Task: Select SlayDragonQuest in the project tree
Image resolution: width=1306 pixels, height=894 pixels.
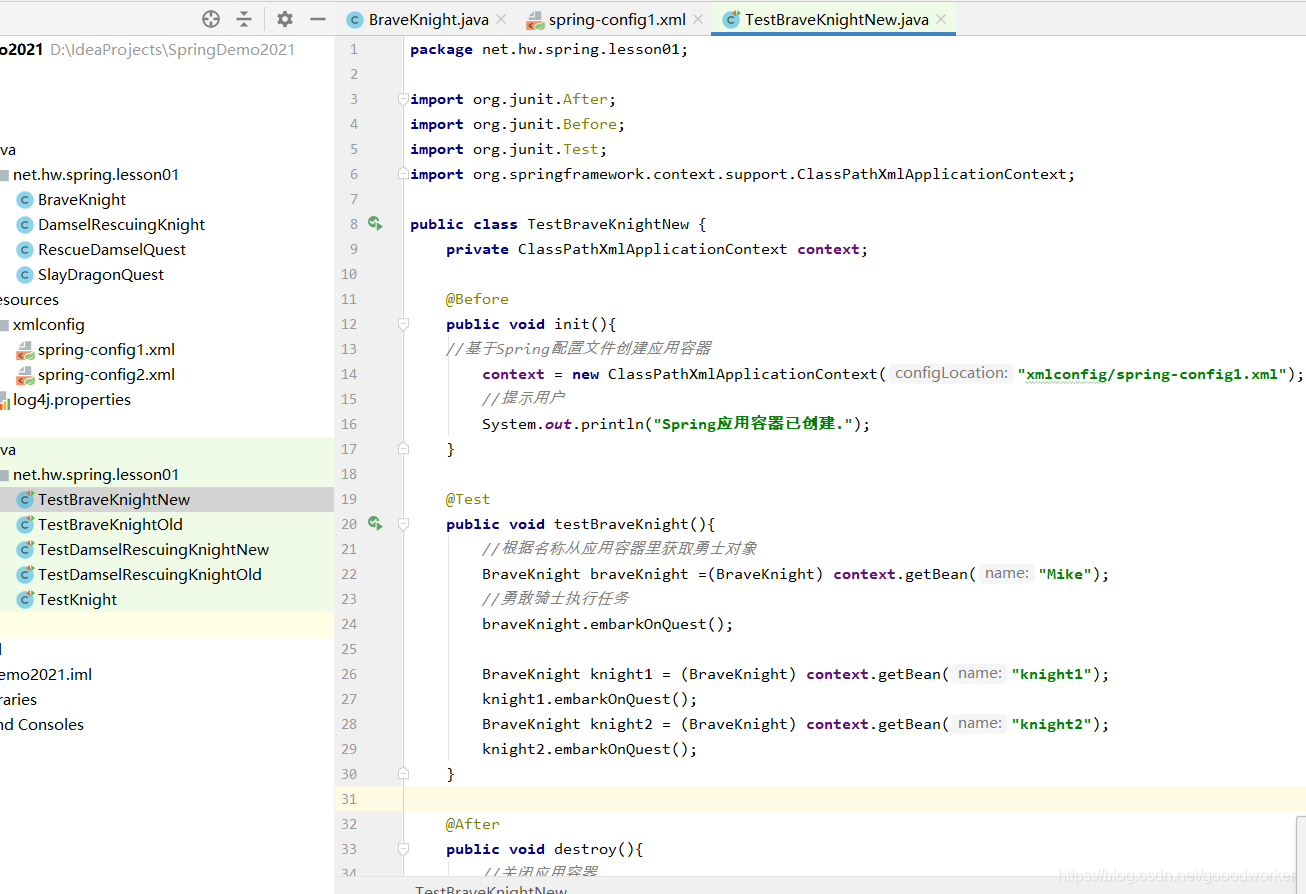Action: coord(101,275)
